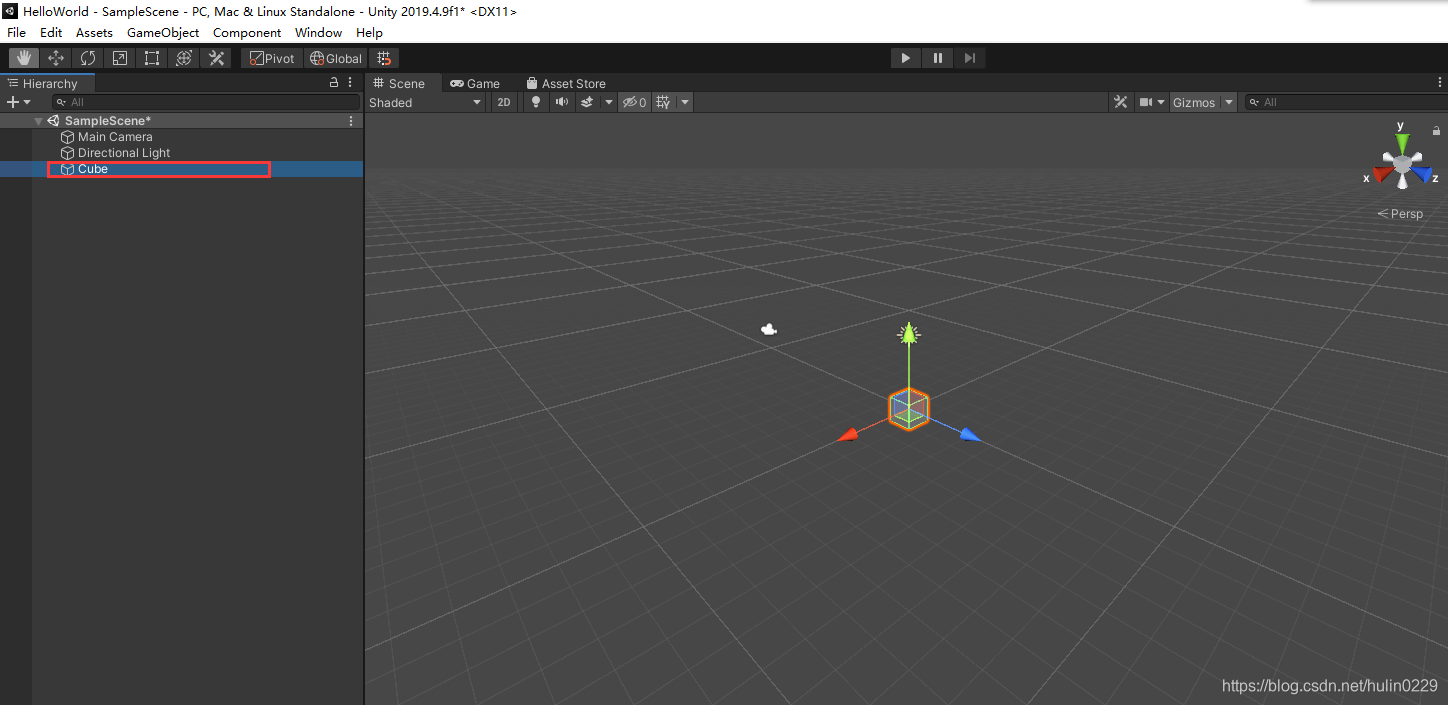Select Directional Light in Hierarchy

[x=124, y=153]
